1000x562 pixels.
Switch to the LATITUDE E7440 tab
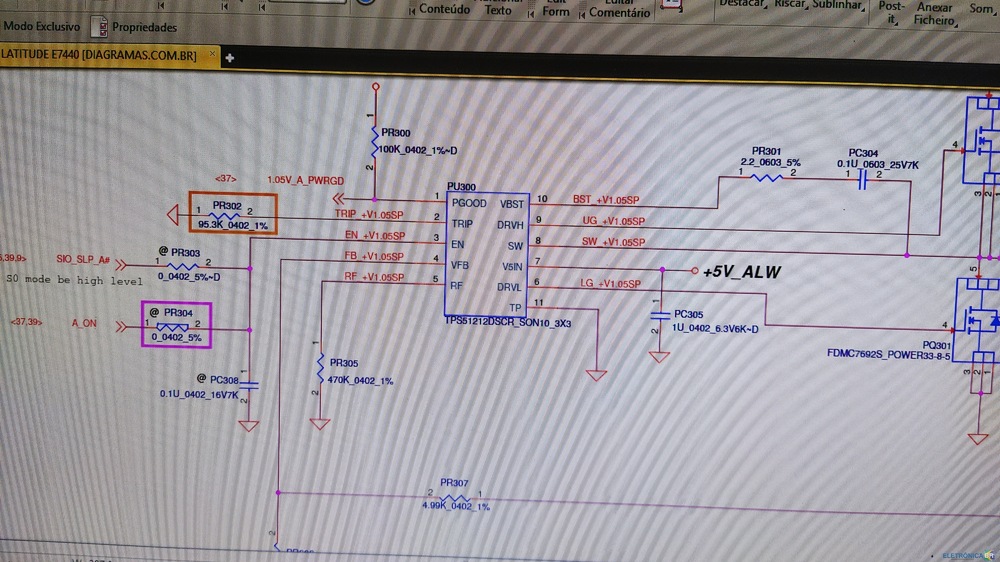[99, 54]
